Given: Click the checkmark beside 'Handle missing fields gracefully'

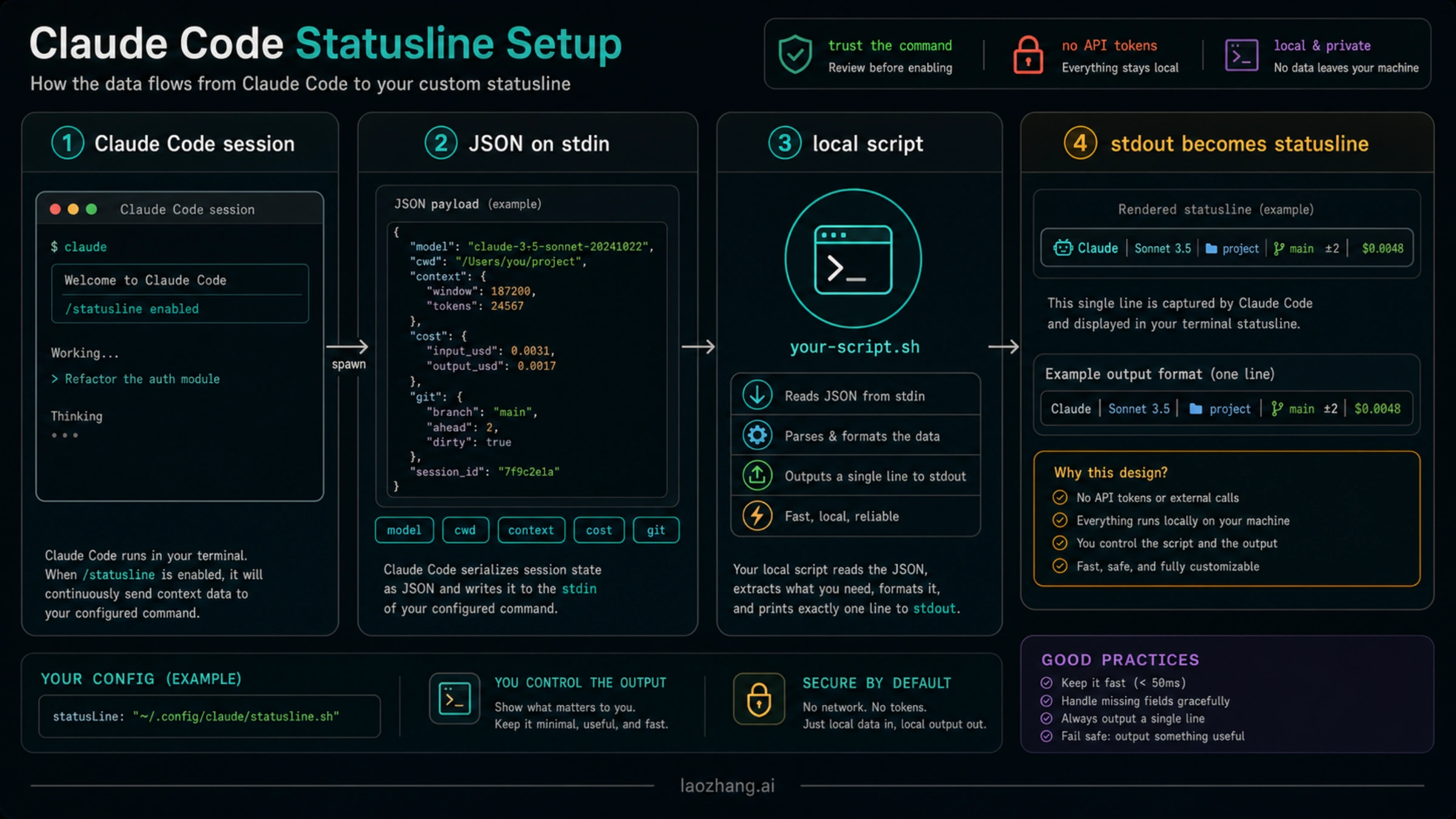Looking at the screenshot, I should 1046,701.
